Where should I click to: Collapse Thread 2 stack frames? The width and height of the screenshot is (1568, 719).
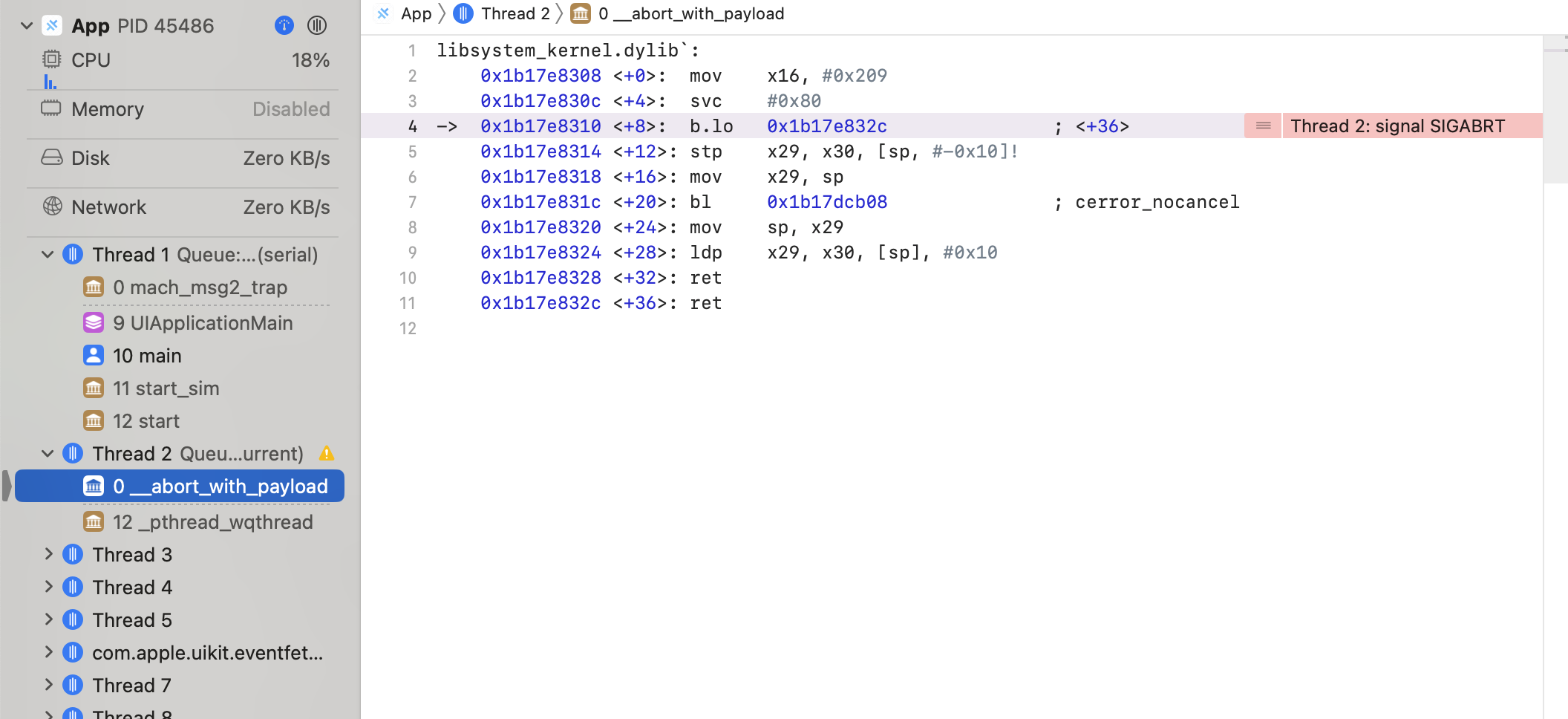48,454
